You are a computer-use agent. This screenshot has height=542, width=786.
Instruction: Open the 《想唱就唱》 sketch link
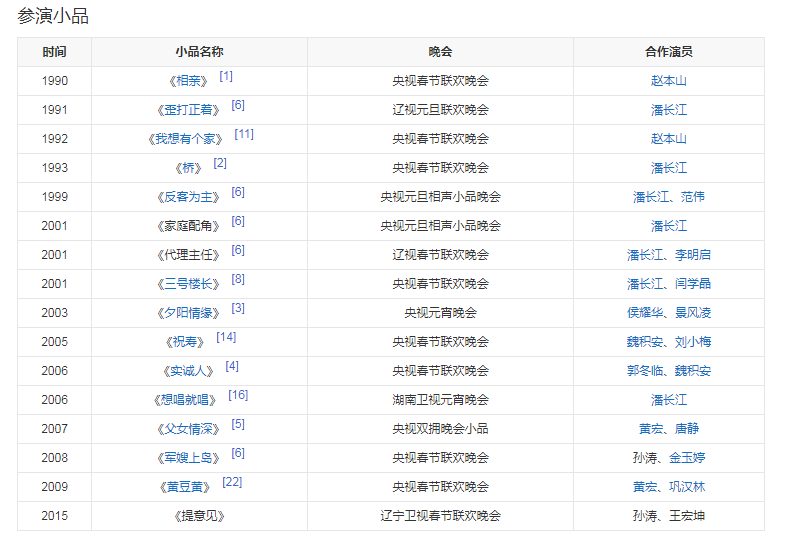point(185,400)
